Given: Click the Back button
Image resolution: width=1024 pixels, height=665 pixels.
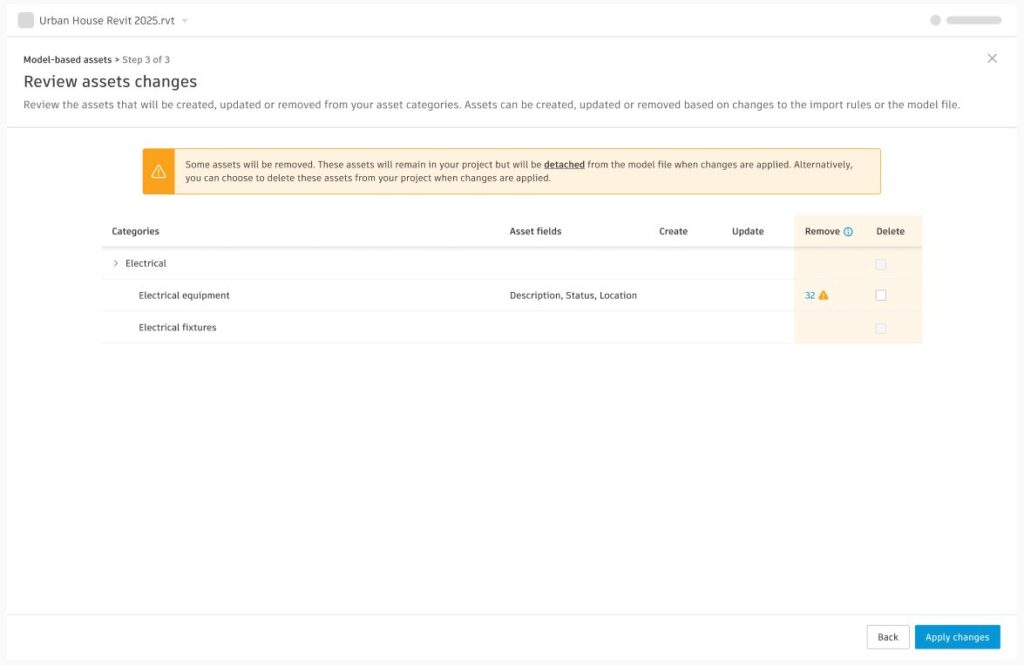Looking at the screenshot, I should (887, 637).
